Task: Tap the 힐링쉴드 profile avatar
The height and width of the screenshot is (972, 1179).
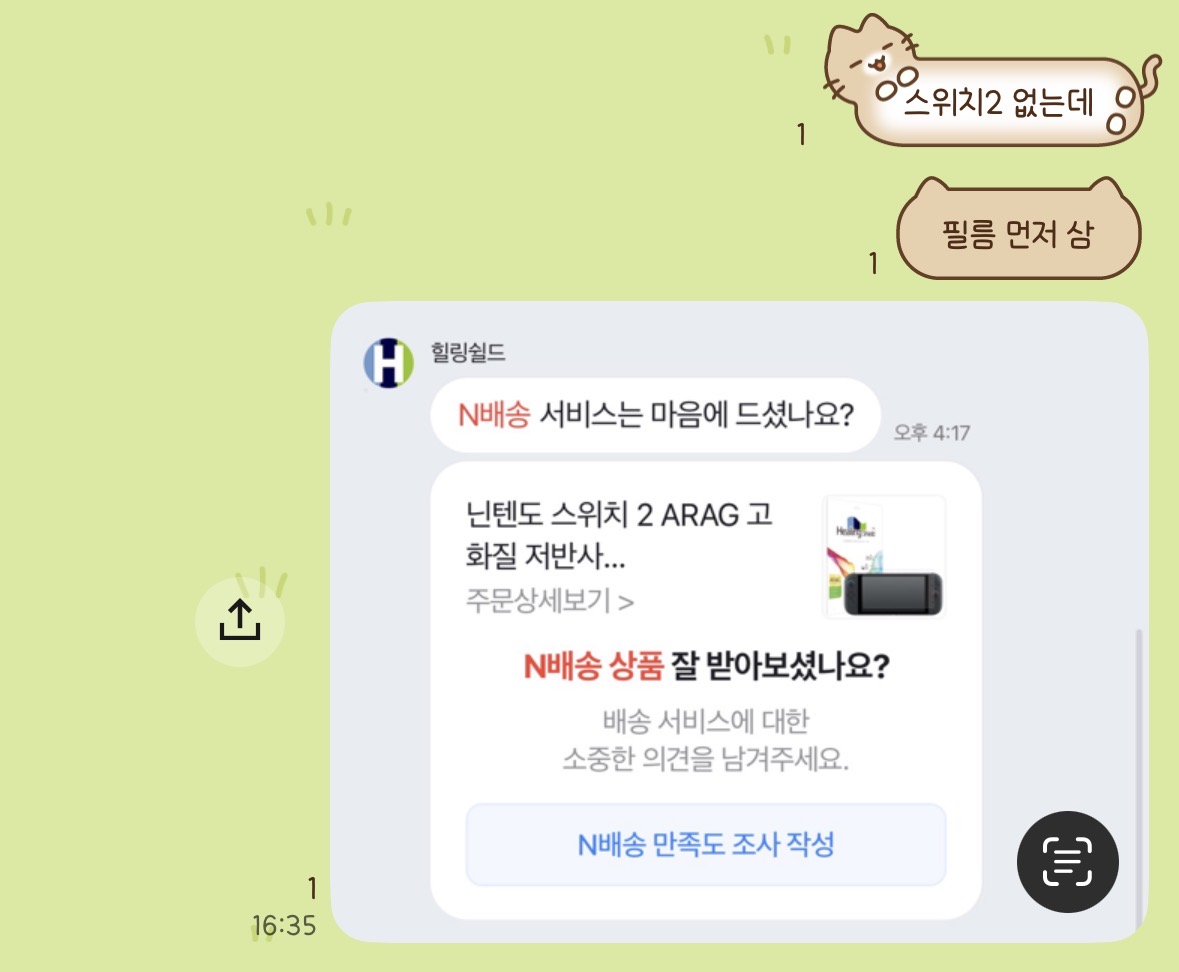Action: [389, 362]
